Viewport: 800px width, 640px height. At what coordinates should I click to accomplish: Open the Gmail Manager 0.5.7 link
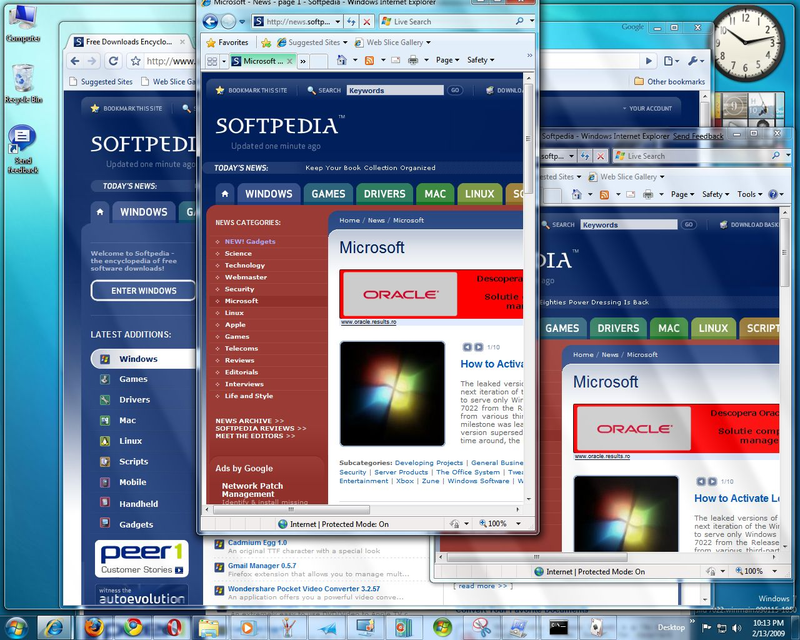(262, 565)
